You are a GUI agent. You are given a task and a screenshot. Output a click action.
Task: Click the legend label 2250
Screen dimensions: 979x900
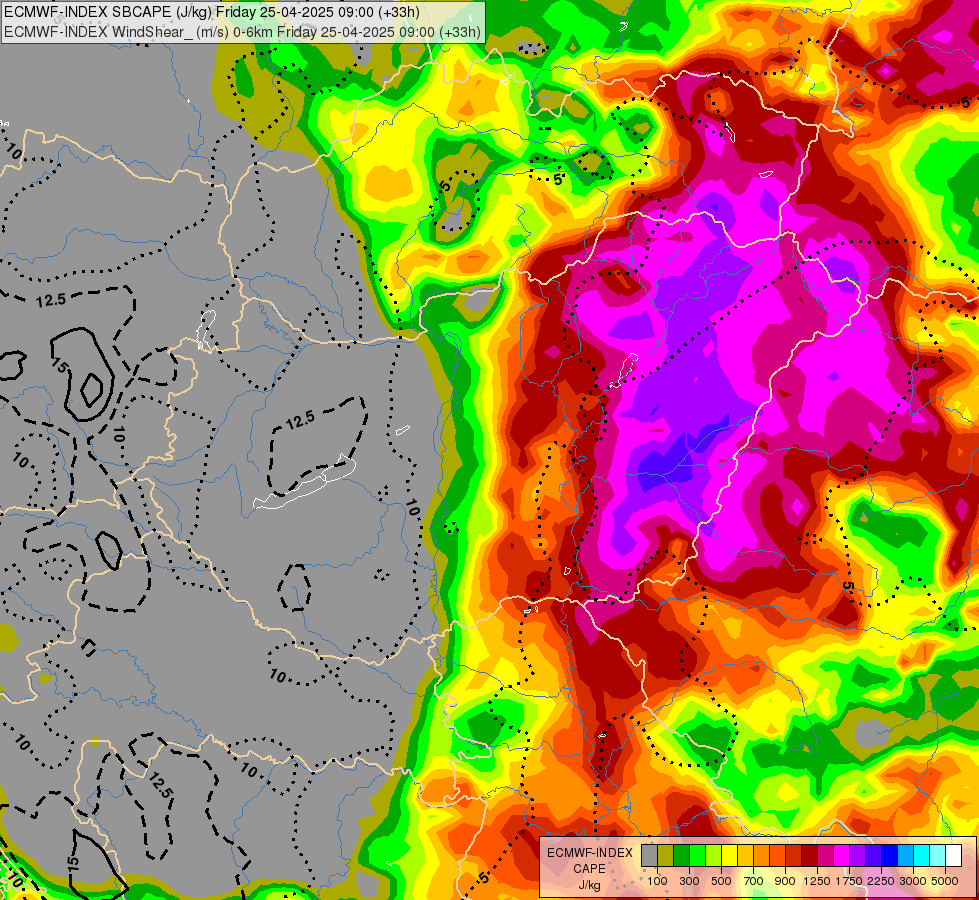pos(881,881)
